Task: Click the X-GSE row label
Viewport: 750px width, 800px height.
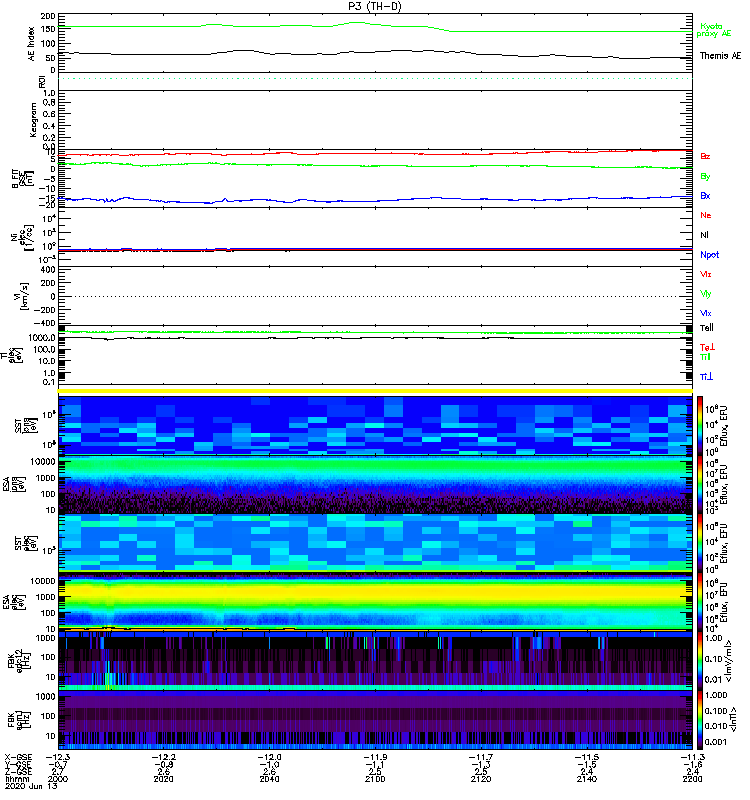Action: [x=18, y=758]
